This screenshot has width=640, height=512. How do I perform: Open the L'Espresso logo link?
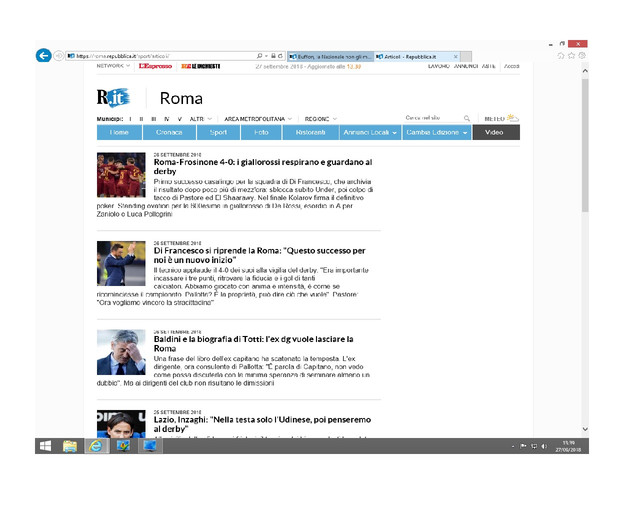coord(155,66)
